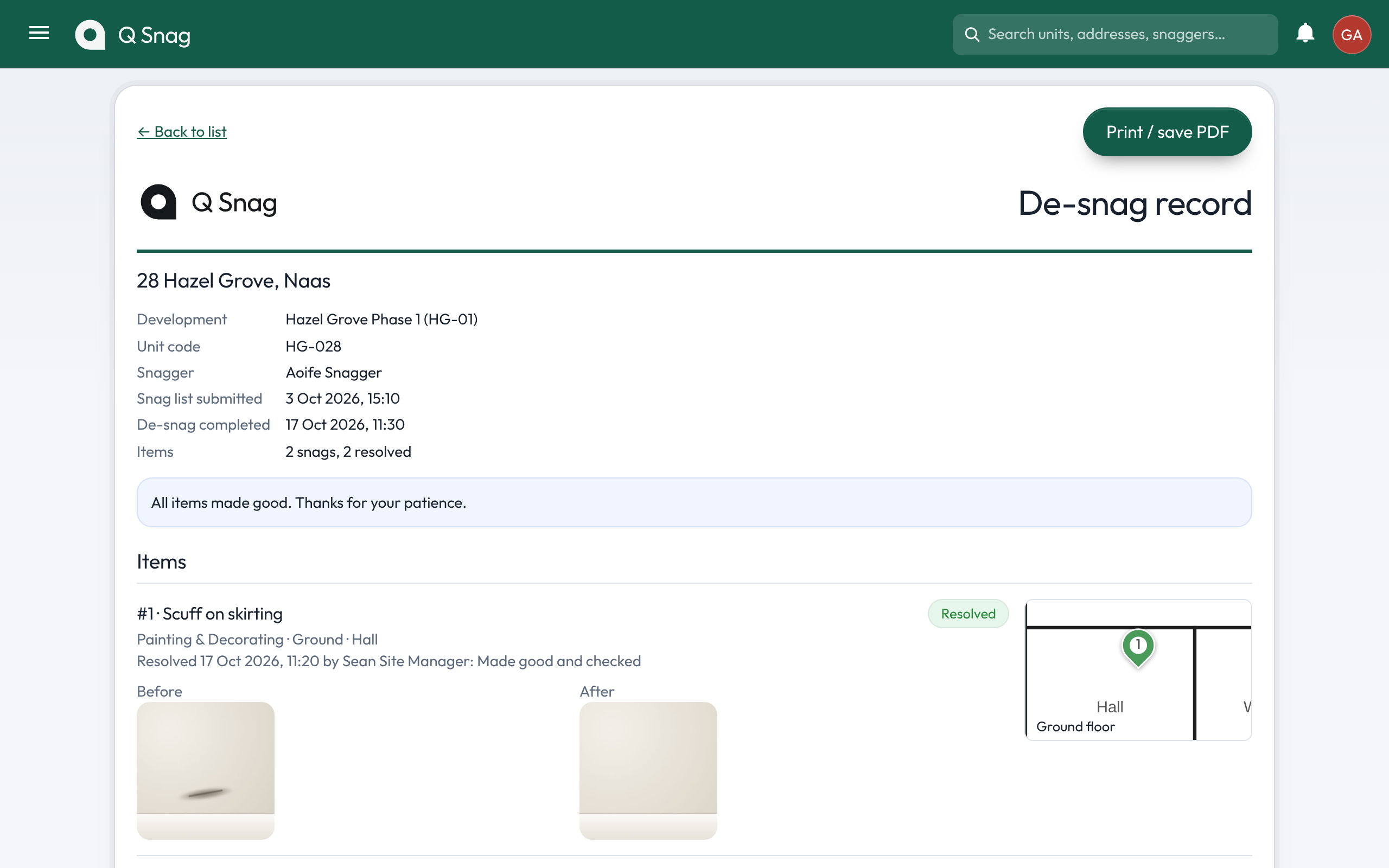The height and width of the screenshot is (868, 1389).
Task: Click the address '28 Hazel Grove, Naas'
Action: coord(234,280)
